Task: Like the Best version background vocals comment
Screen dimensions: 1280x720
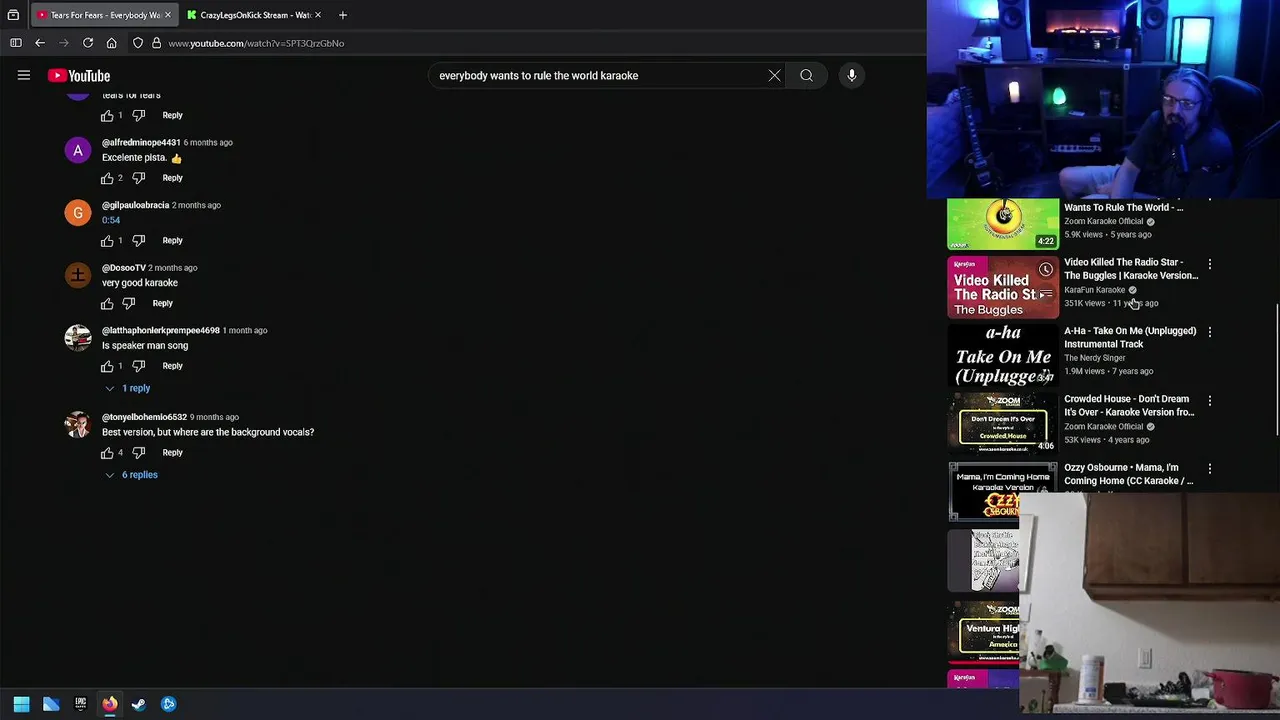Action: pyautogui.click(x=107, y=453)
